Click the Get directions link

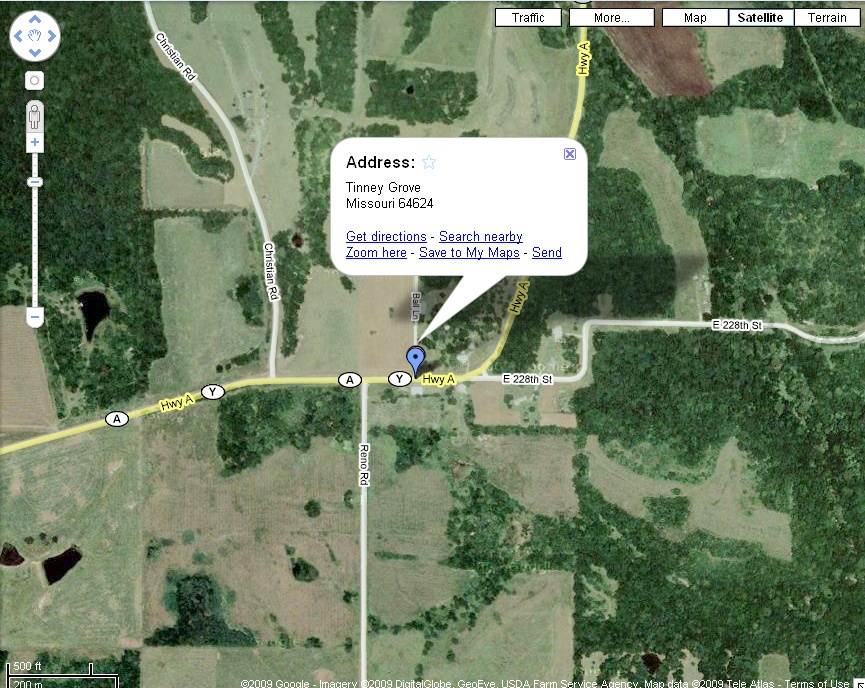point(386,237)
